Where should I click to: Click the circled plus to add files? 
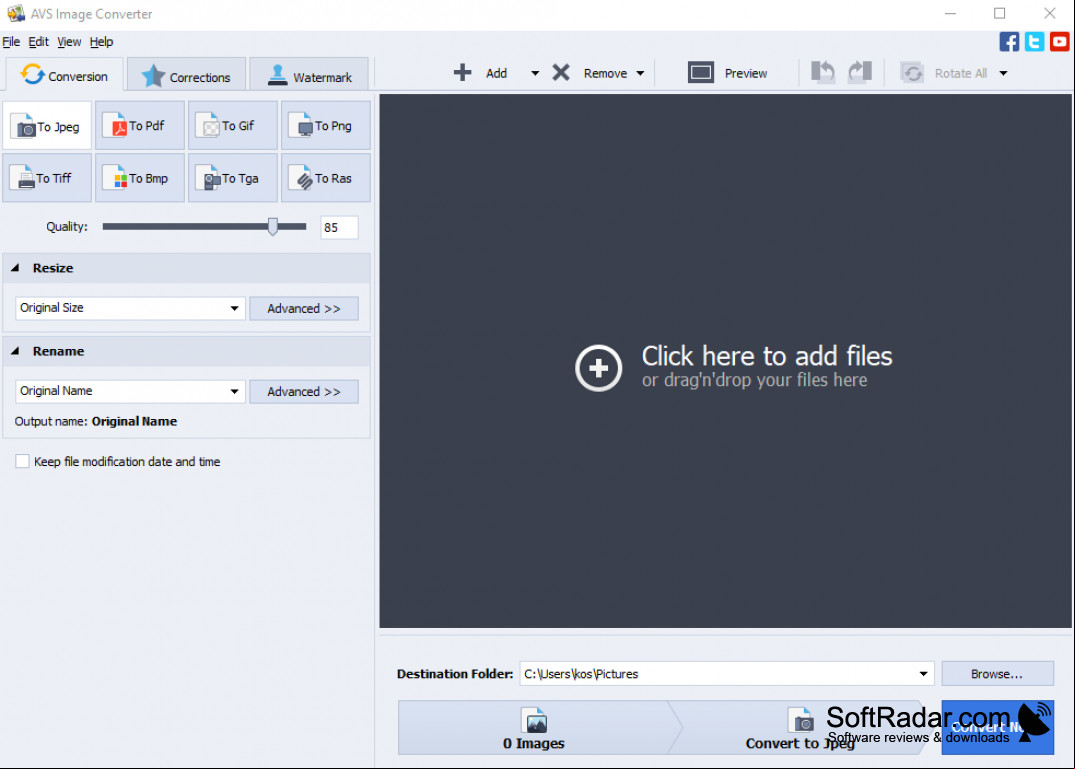[x=599, y=368]
